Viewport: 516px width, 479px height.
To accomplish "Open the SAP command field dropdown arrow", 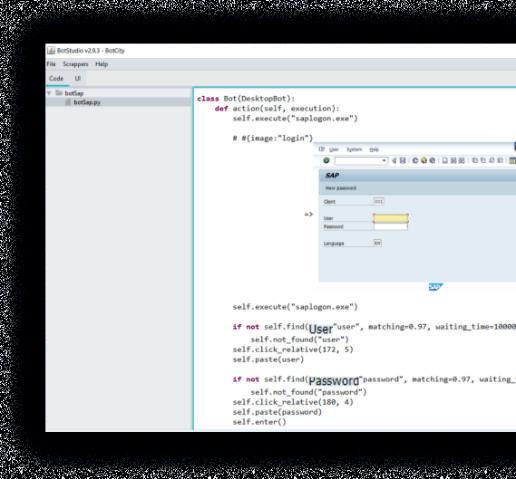I will pos(384,161).
